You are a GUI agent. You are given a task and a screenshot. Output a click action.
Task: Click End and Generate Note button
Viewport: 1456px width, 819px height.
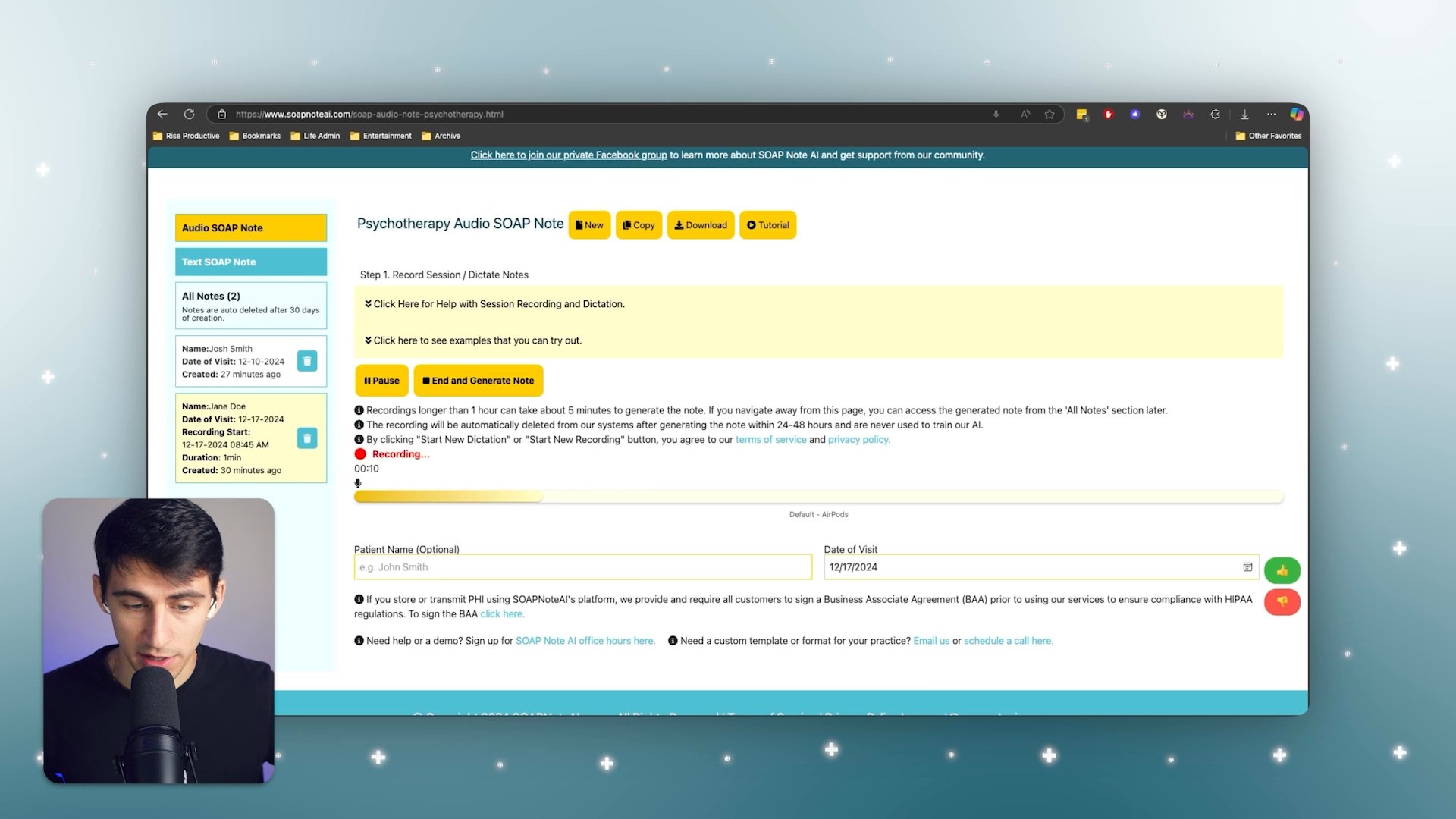478,381
